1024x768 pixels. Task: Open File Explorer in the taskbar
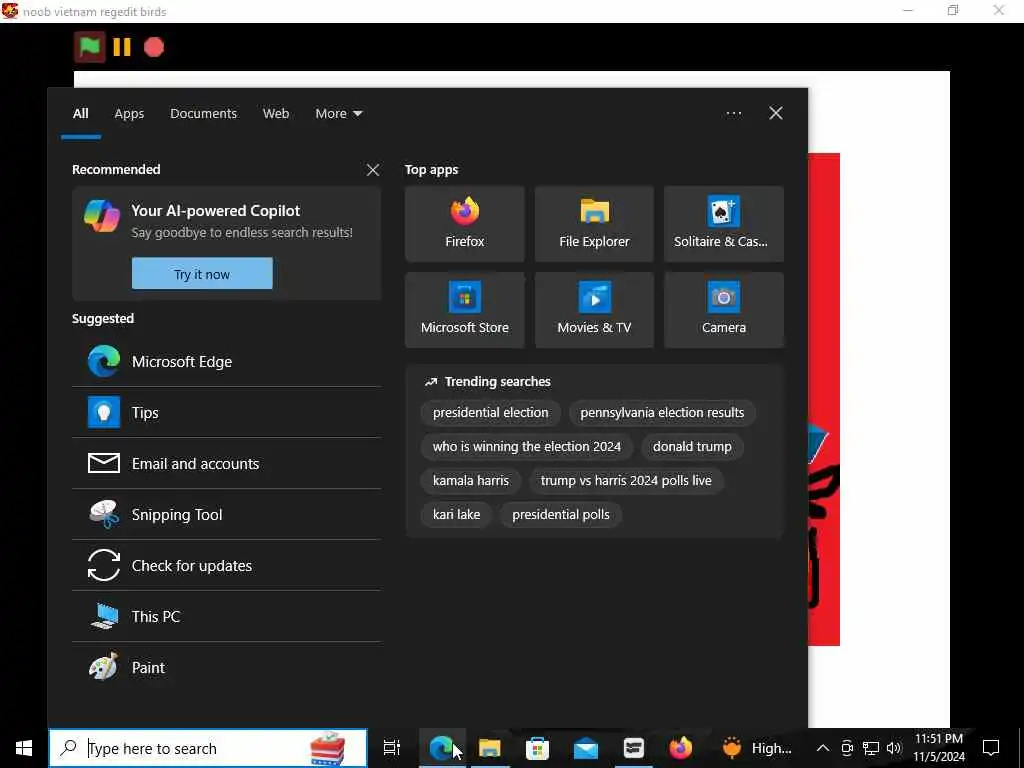click(x=490, y=748)
